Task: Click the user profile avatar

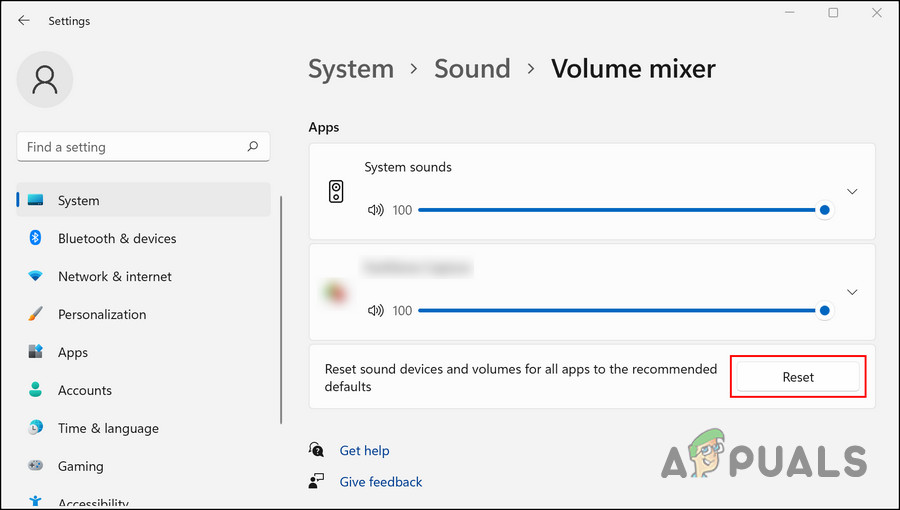Action: (45, 79)
